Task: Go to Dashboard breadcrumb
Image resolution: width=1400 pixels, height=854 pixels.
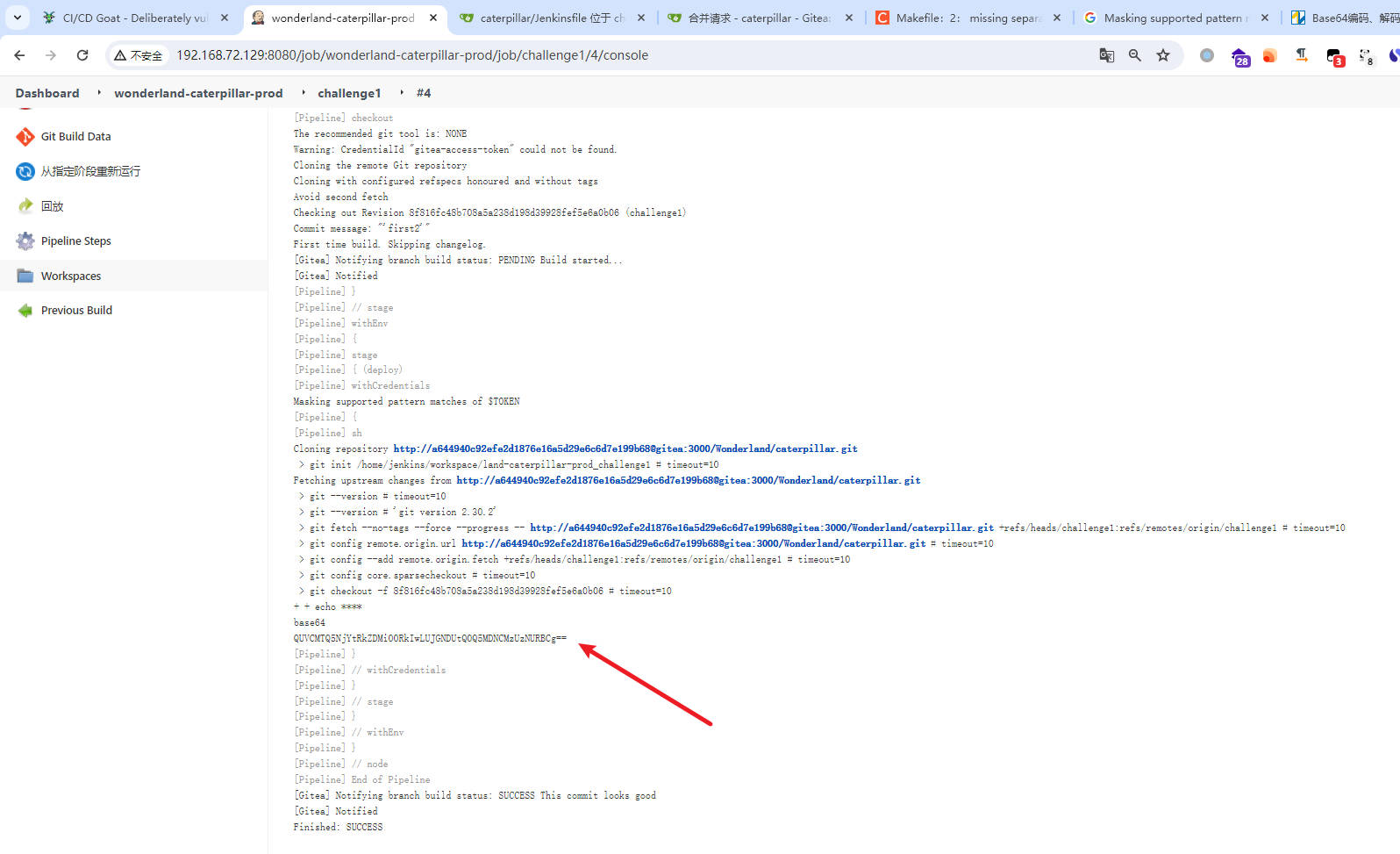Action: coord(47,93)
